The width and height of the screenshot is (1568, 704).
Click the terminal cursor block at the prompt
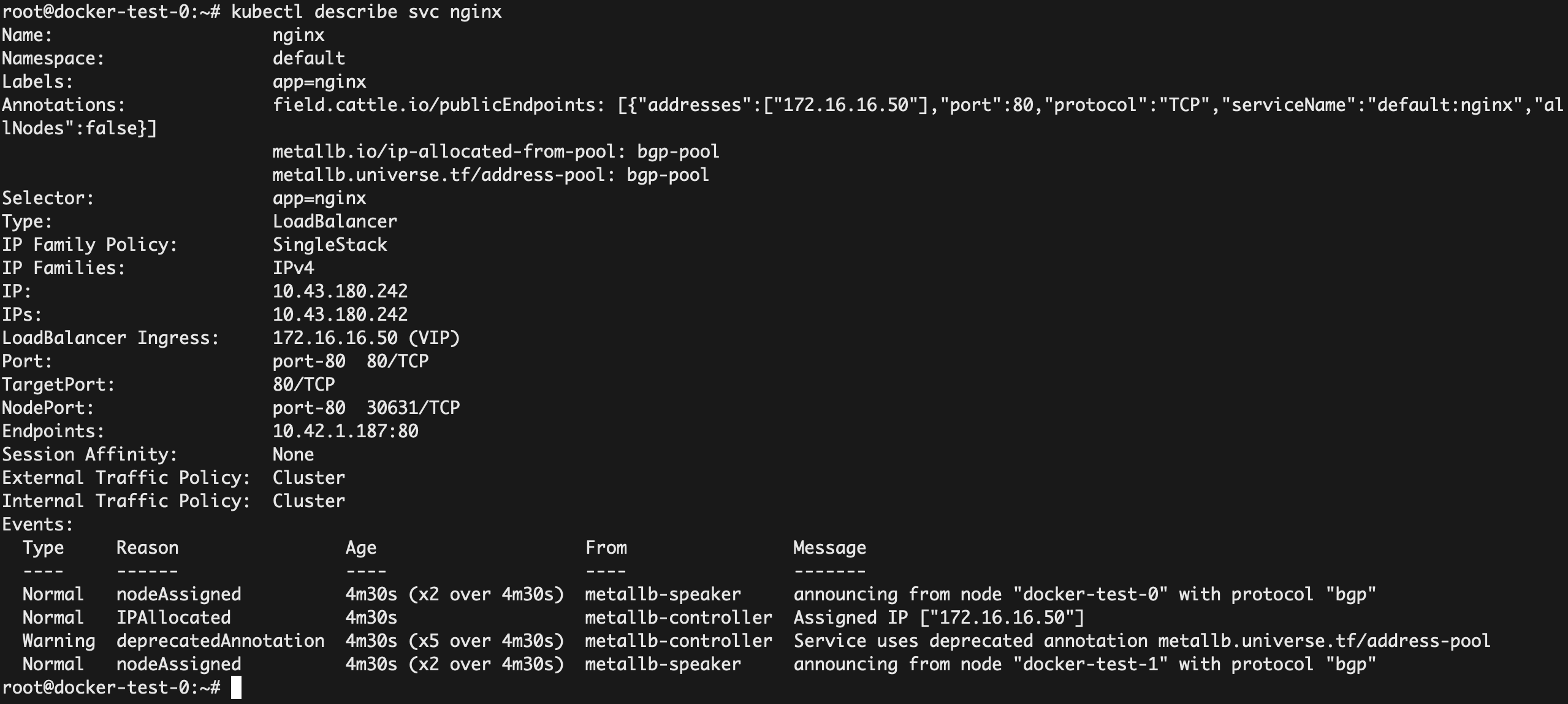click(236, 687)
